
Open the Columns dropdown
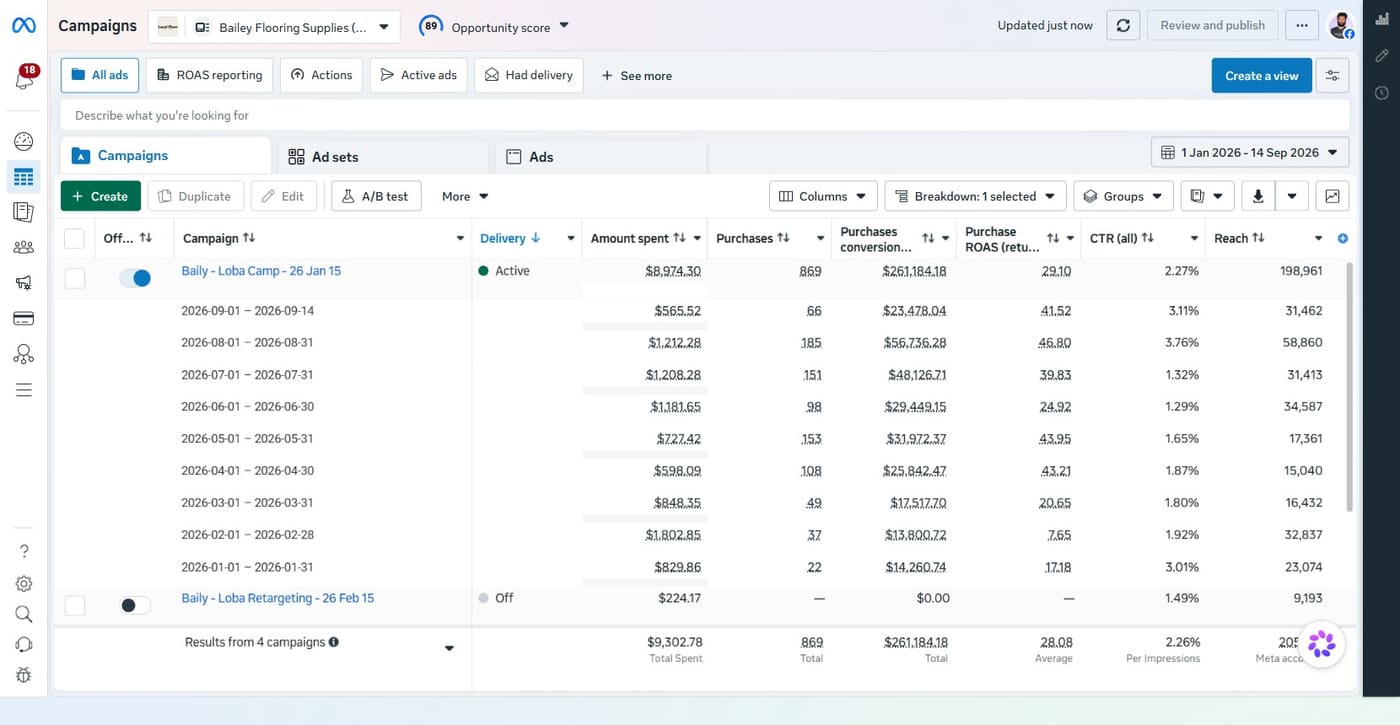823,196
